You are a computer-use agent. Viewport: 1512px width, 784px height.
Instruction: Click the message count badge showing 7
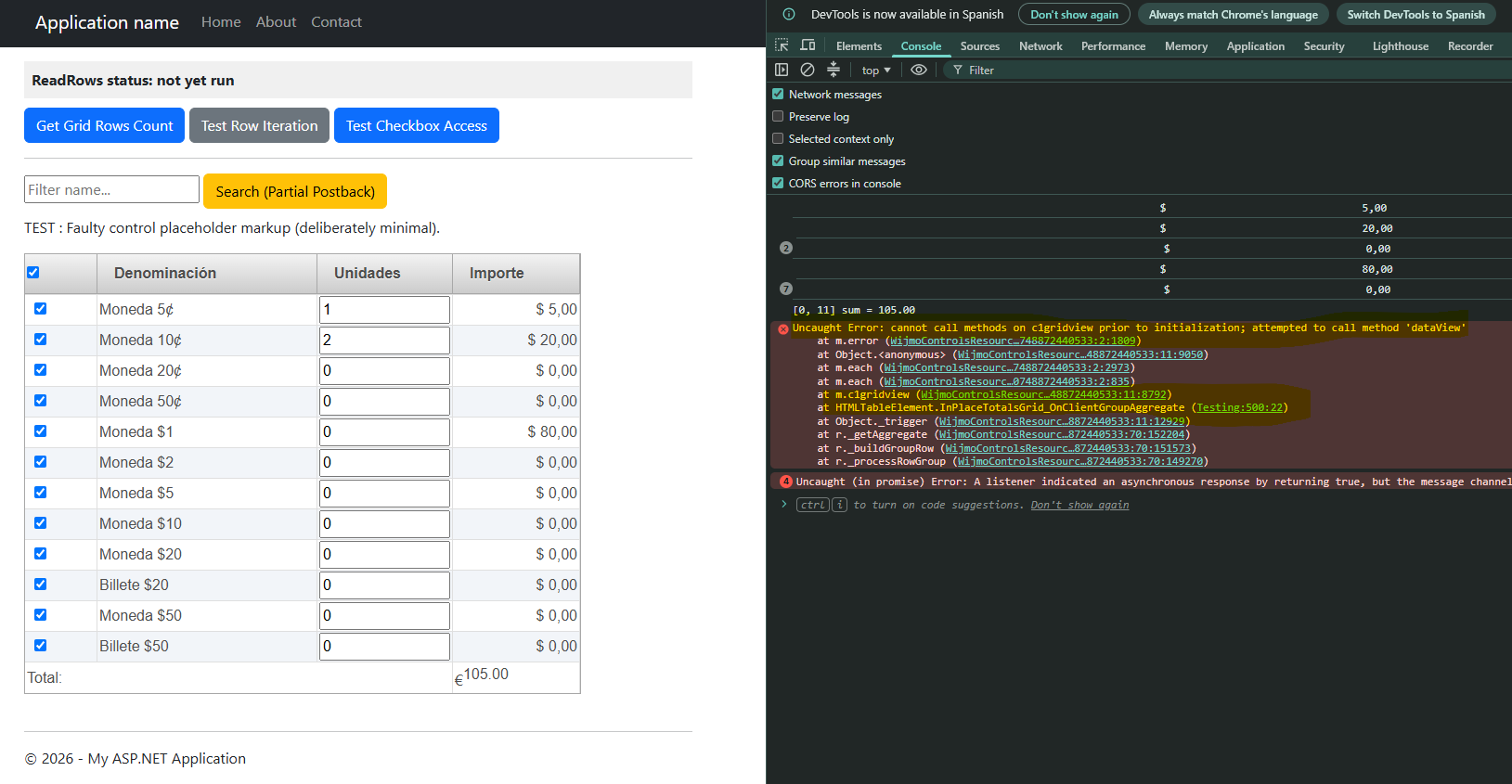[x=786, y=289]
